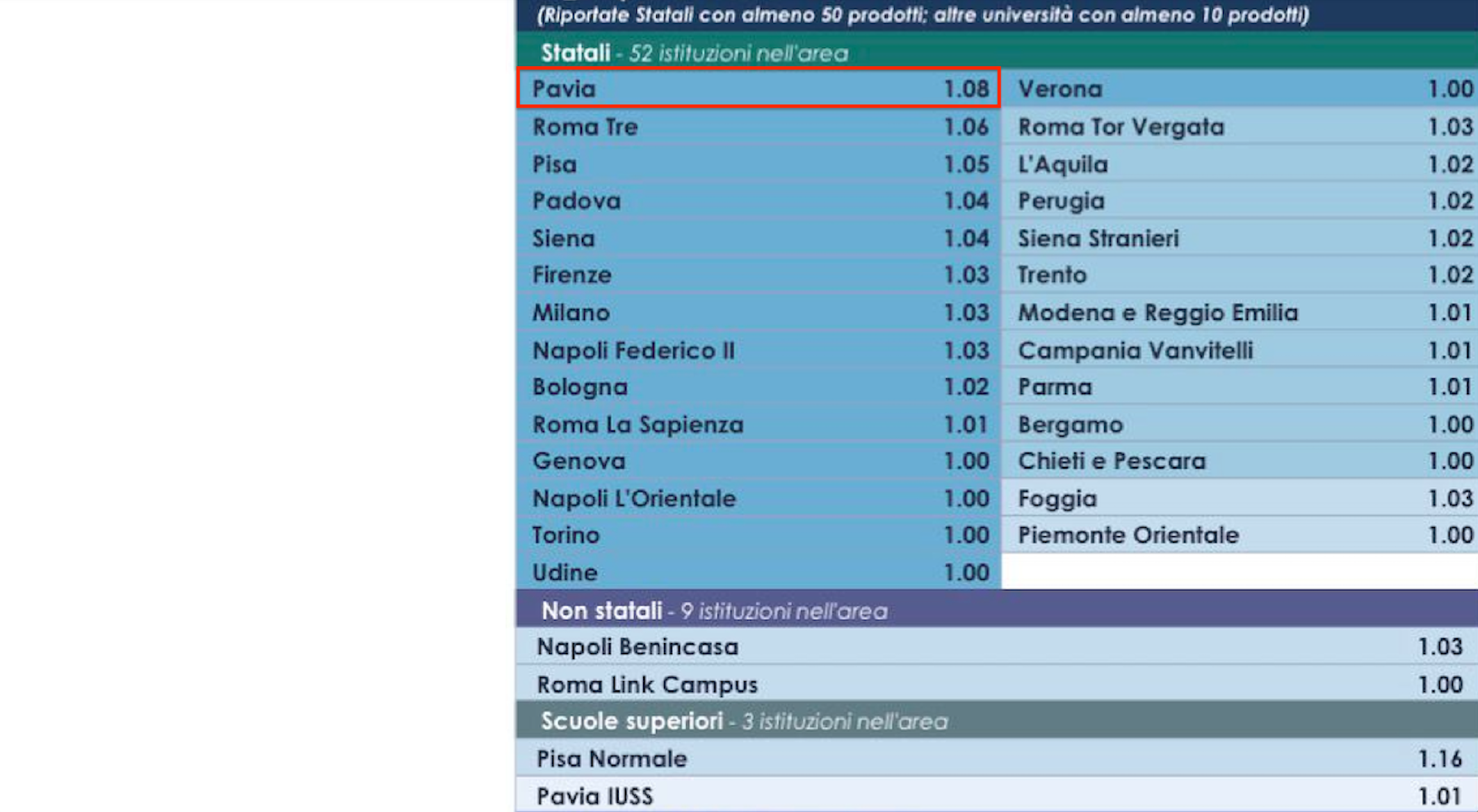Select the Siena row with 1.04
Image resolution: width=1478 pixels, height=812 pixels.
758,238
